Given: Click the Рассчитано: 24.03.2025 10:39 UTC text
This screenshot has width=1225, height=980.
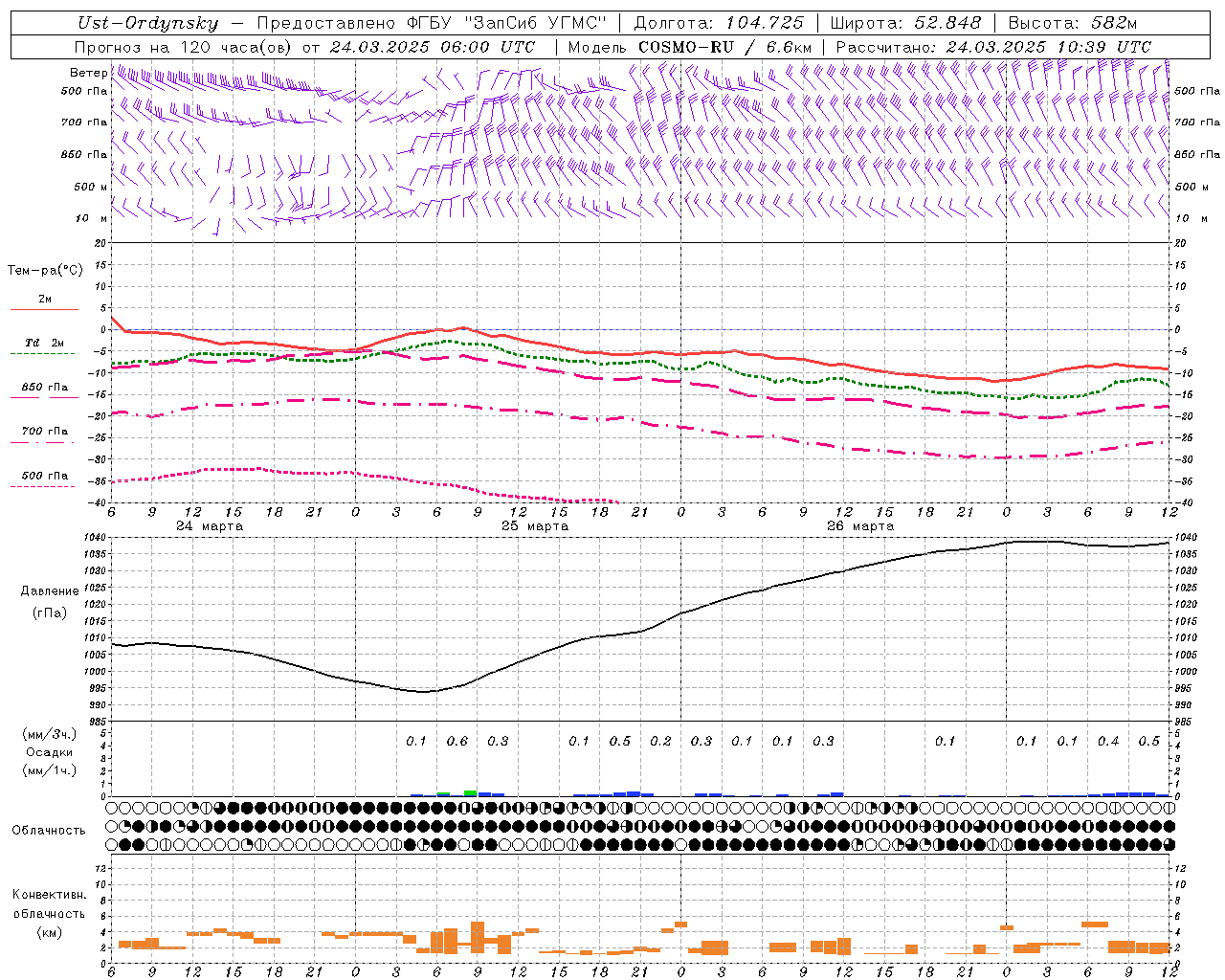Looking at the screenshot, I should pyautogui.click(x=993, y=47).
